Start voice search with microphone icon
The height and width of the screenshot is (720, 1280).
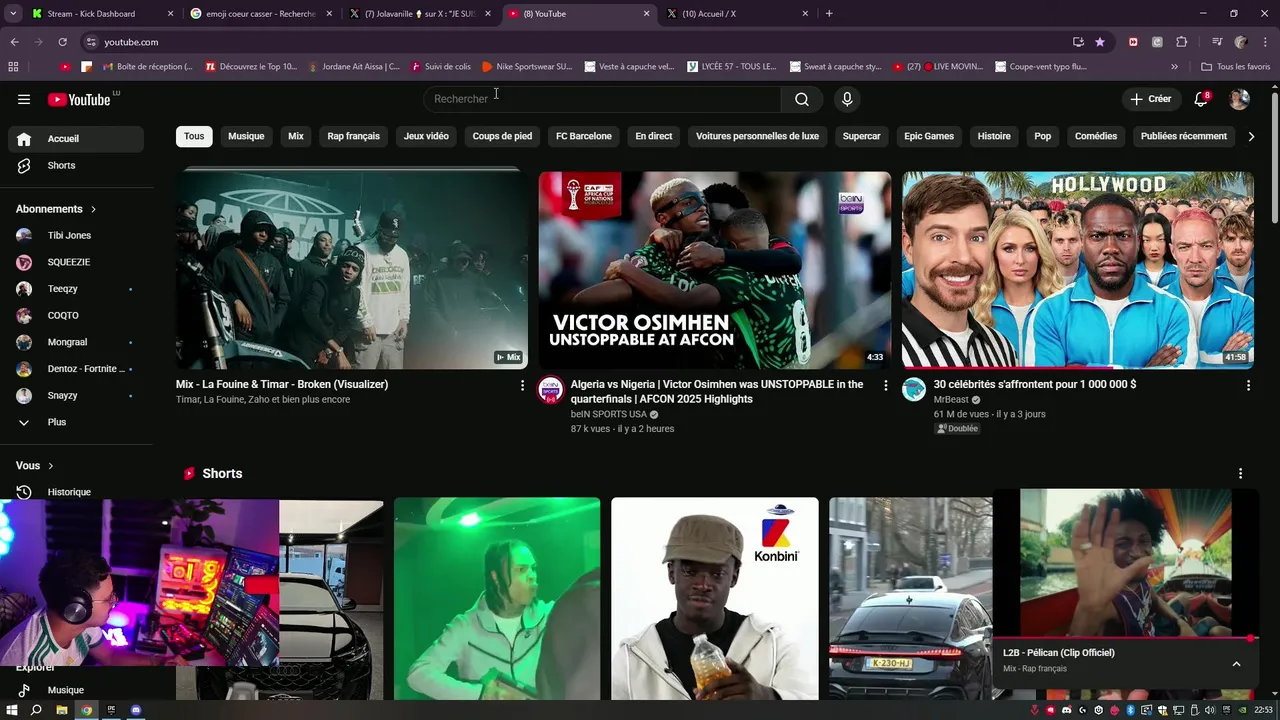tap(847, 99)
